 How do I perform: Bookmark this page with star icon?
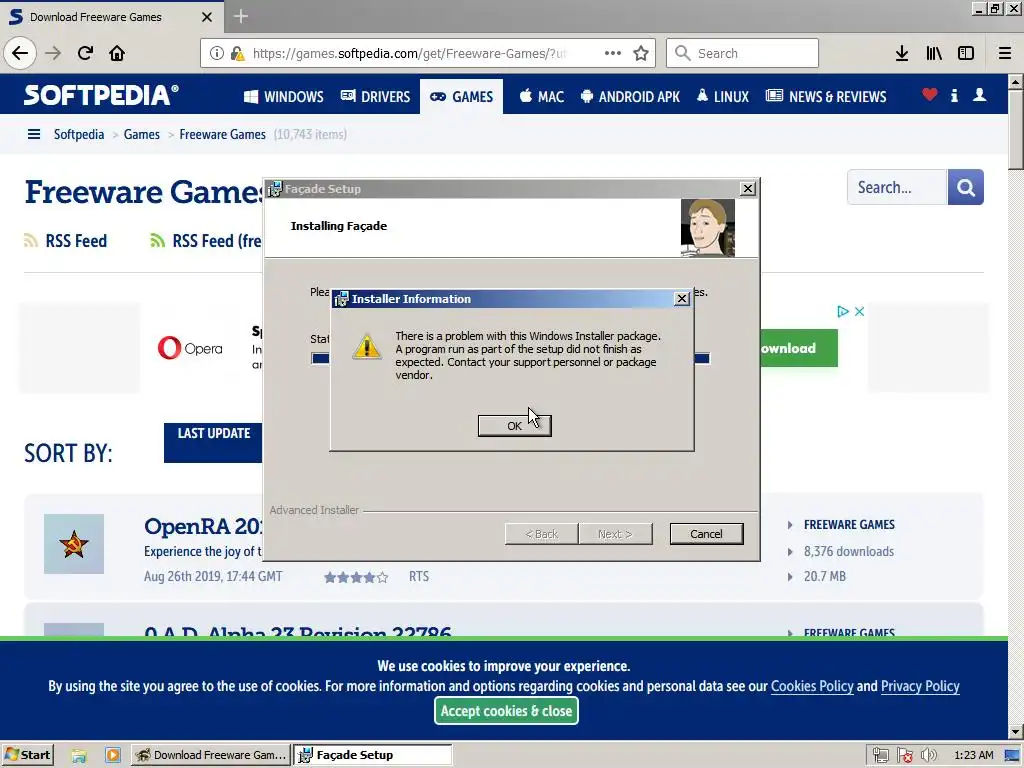coord(641,53)
